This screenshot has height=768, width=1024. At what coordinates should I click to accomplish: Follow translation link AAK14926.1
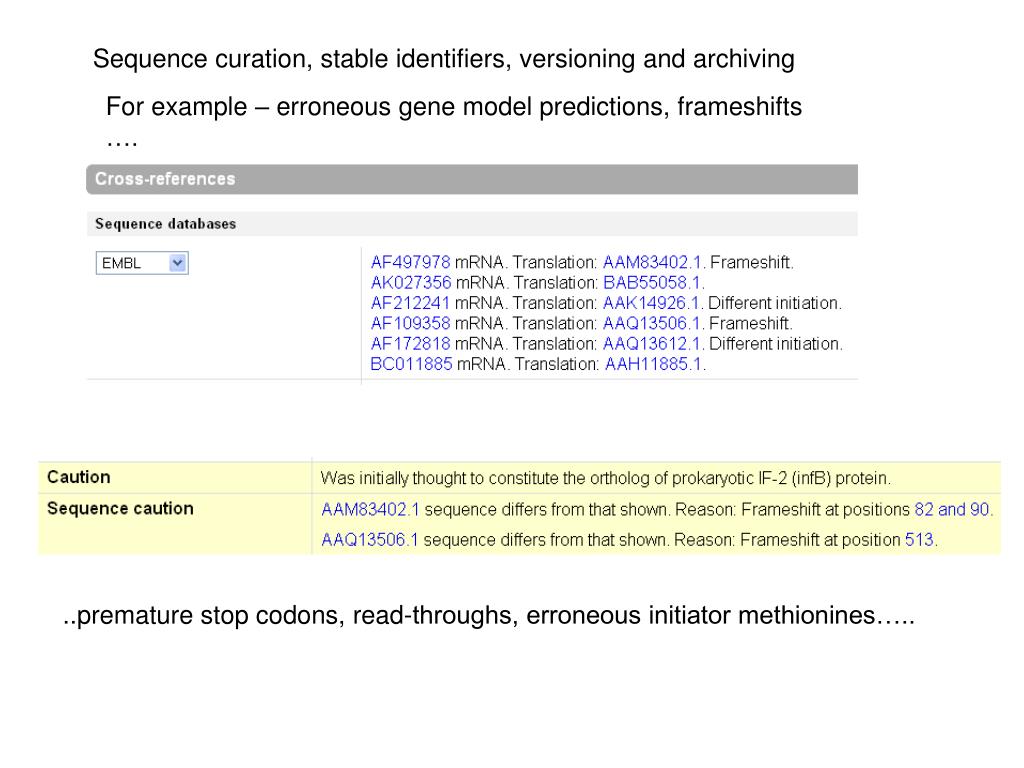point(651,303)
